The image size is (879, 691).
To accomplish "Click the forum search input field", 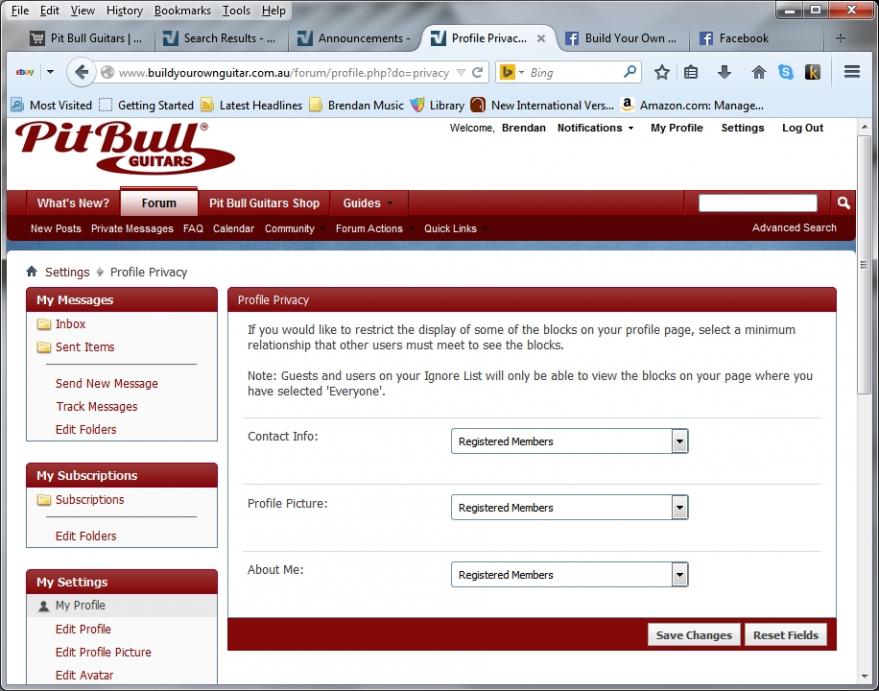I will pos(757,203).
